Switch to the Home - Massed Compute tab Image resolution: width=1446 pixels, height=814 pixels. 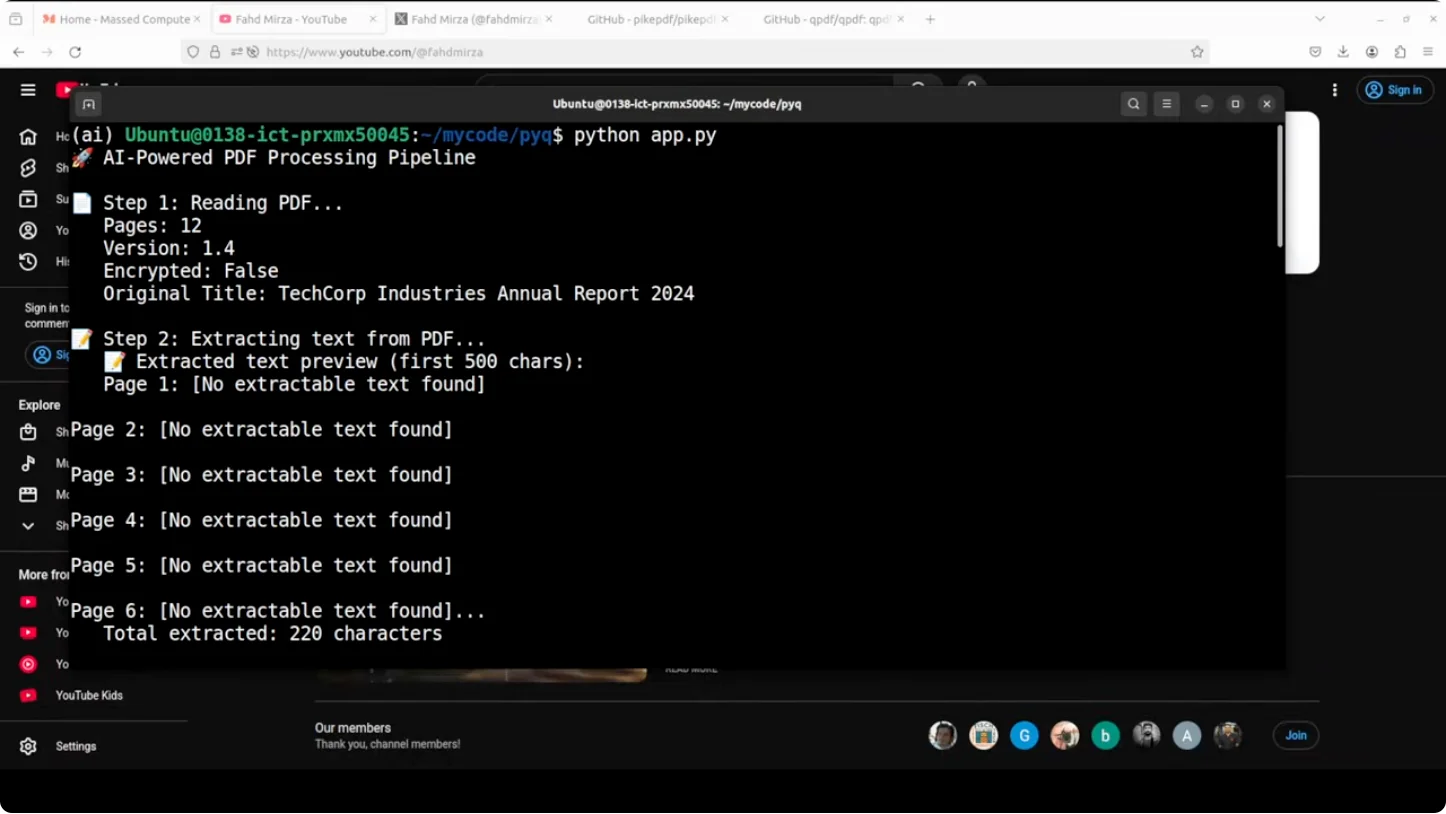tap(118, 19)
